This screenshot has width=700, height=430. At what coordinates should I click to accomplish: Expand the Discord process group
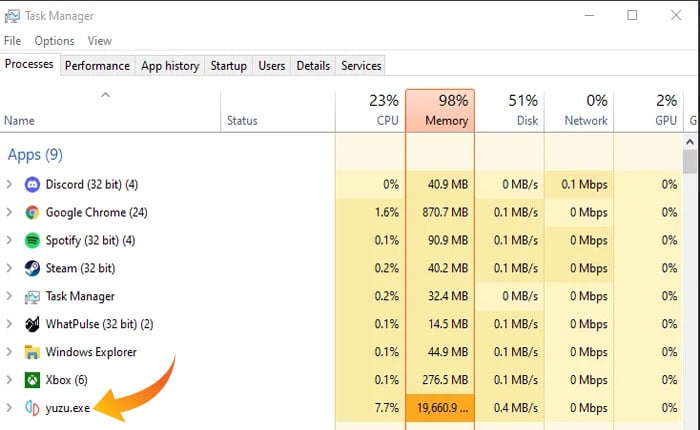(x=10, y=184)
